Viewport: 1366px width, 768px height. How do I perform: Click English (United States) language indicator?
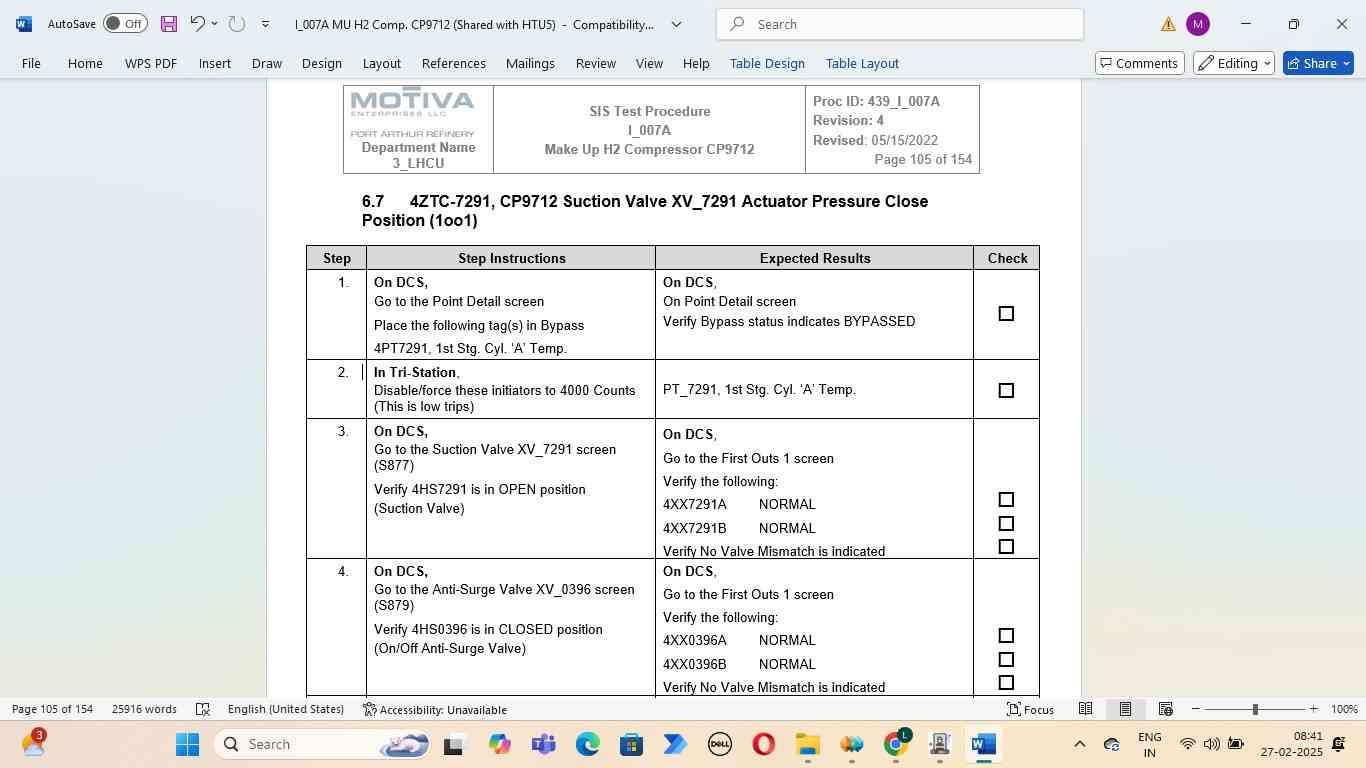(285, 709)
